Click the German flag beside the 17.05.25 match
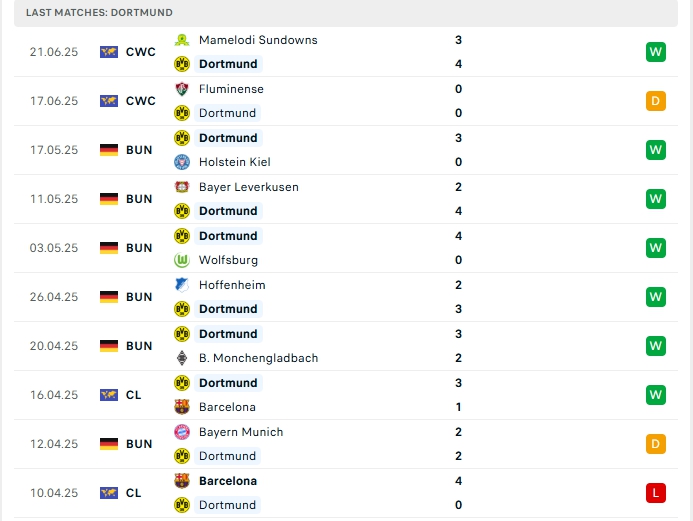The width and height of the screenshot is (693, 521). (109, 150)
